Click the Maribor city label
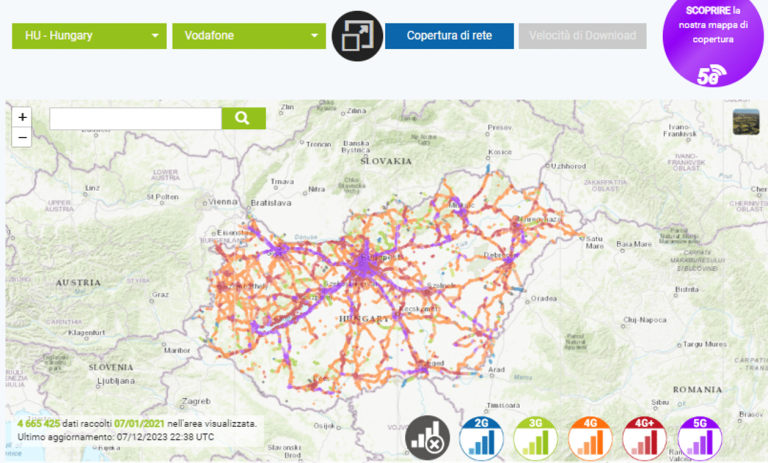 tap(177, 350)
